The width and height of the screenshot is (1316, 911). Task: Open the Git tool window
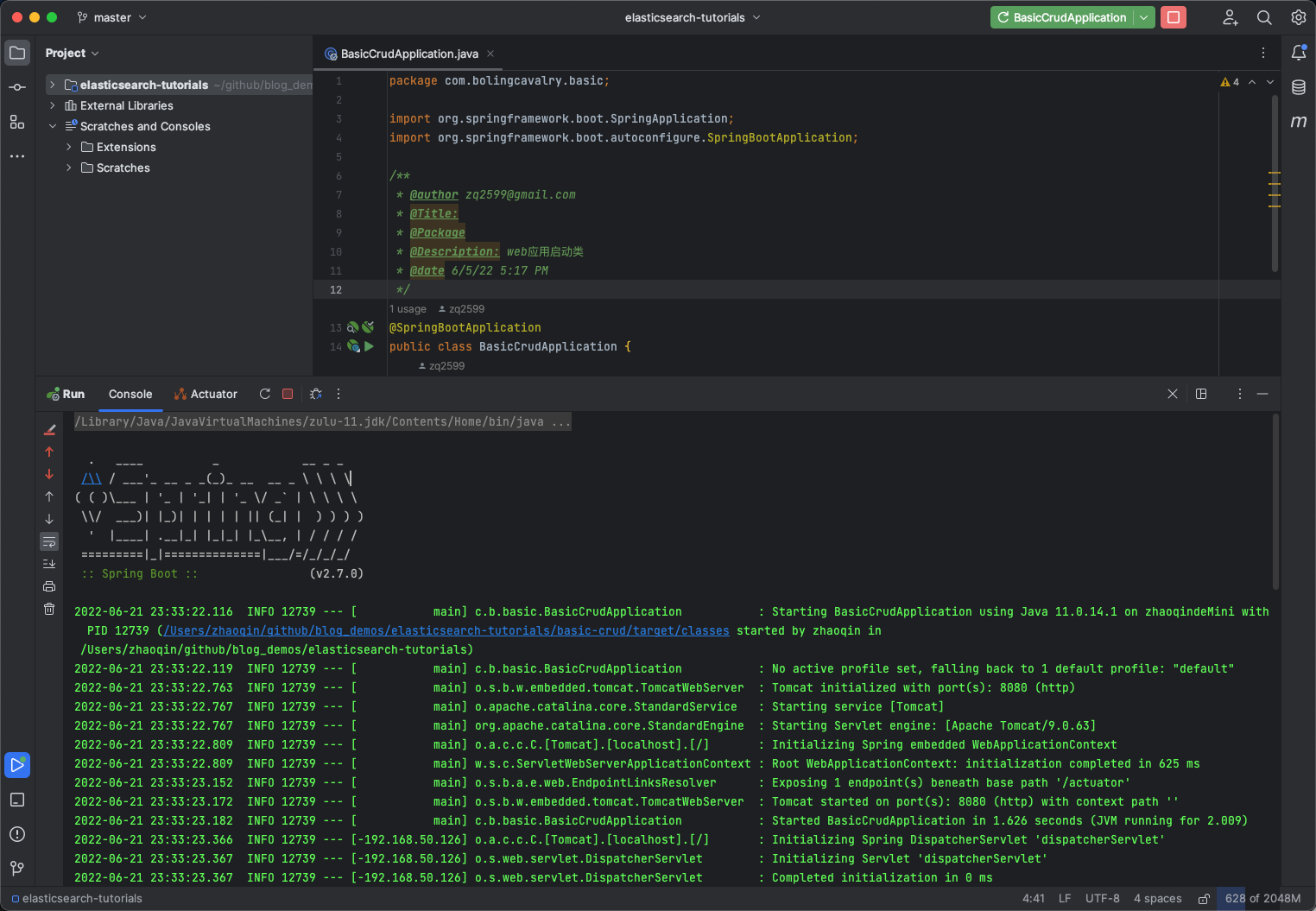point(17,869)
